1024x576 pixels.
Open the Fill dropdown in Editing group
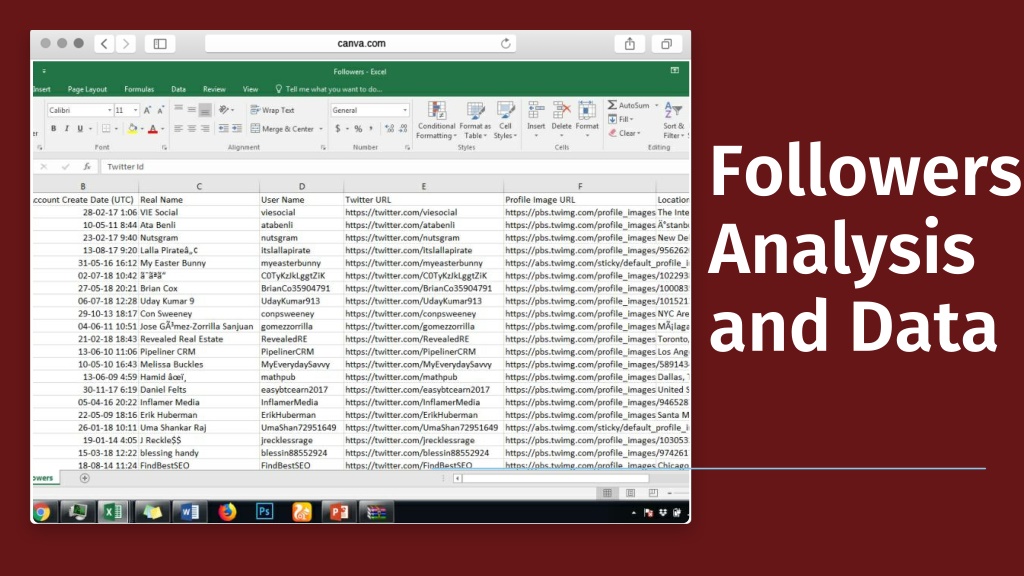coord(621,119)
